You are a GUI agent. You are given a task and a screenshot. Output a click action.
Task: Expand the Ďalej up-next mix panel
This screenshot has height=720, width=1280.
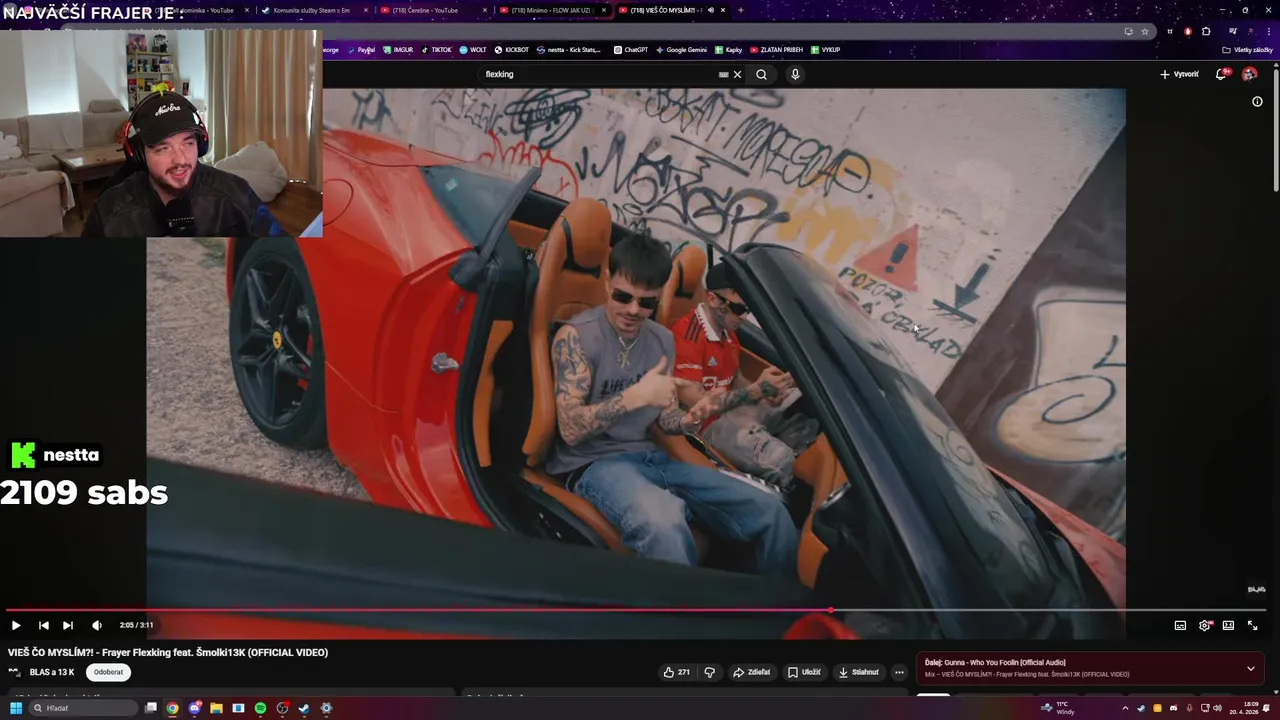(x=1250, y=668)
